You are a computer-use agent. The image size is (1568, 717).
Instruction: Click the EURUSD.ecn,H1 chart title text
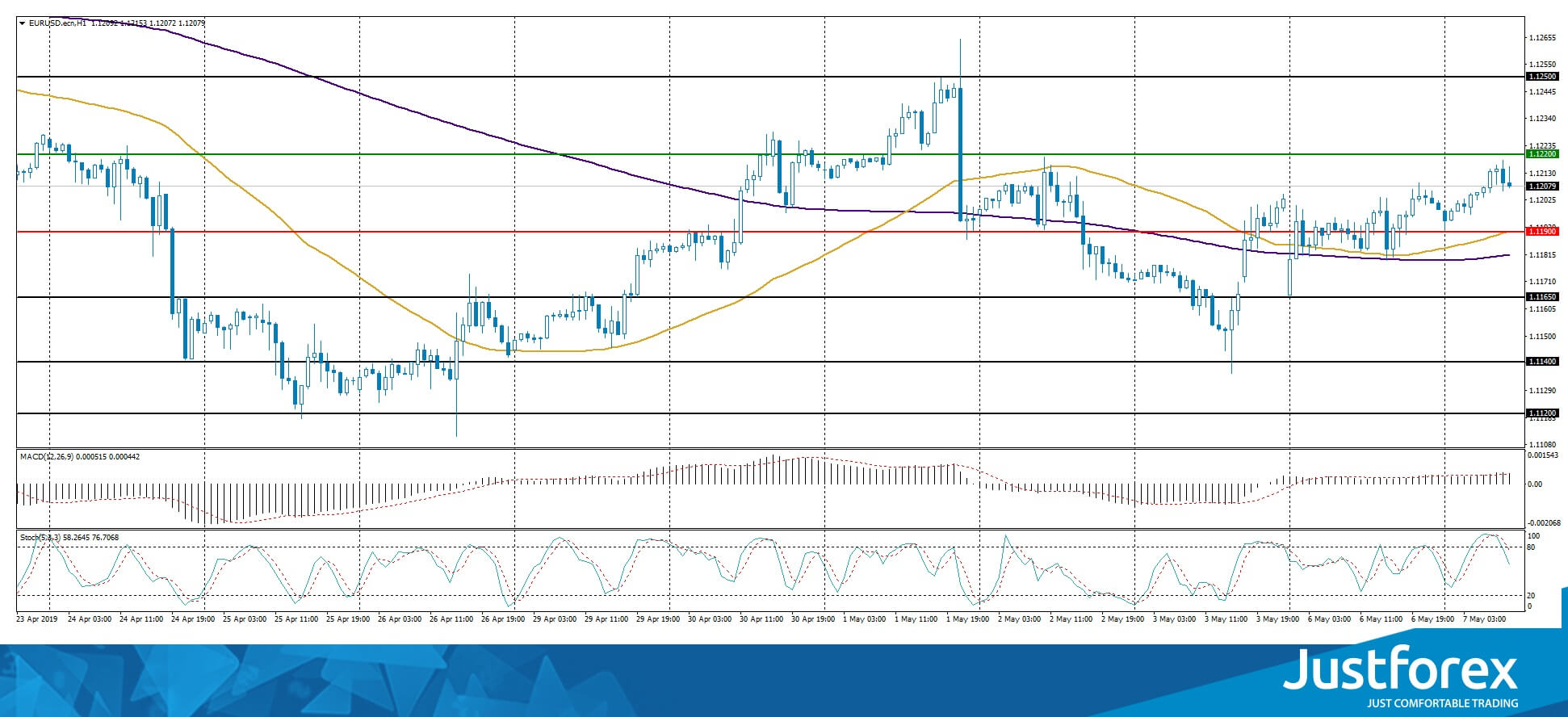[x=57, y=23]
